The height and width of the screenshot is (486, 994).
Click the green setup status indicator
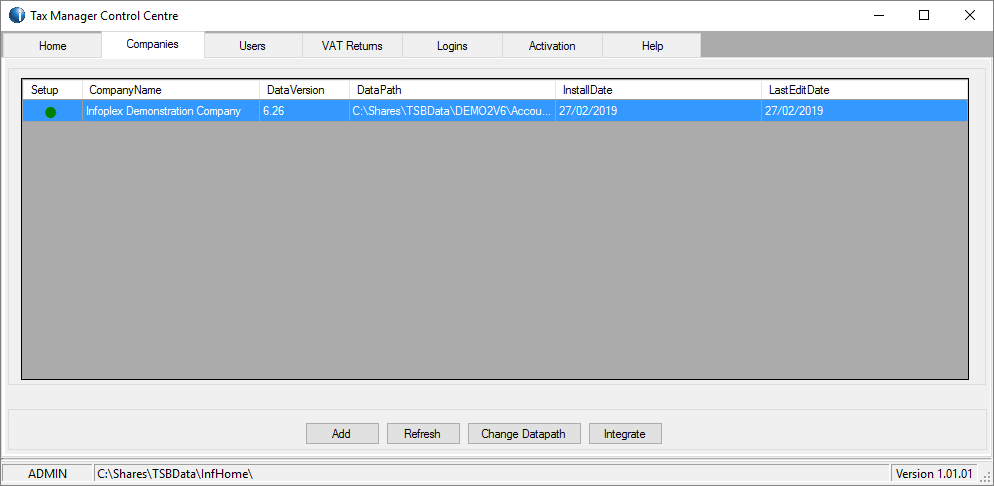coord(50,112)
